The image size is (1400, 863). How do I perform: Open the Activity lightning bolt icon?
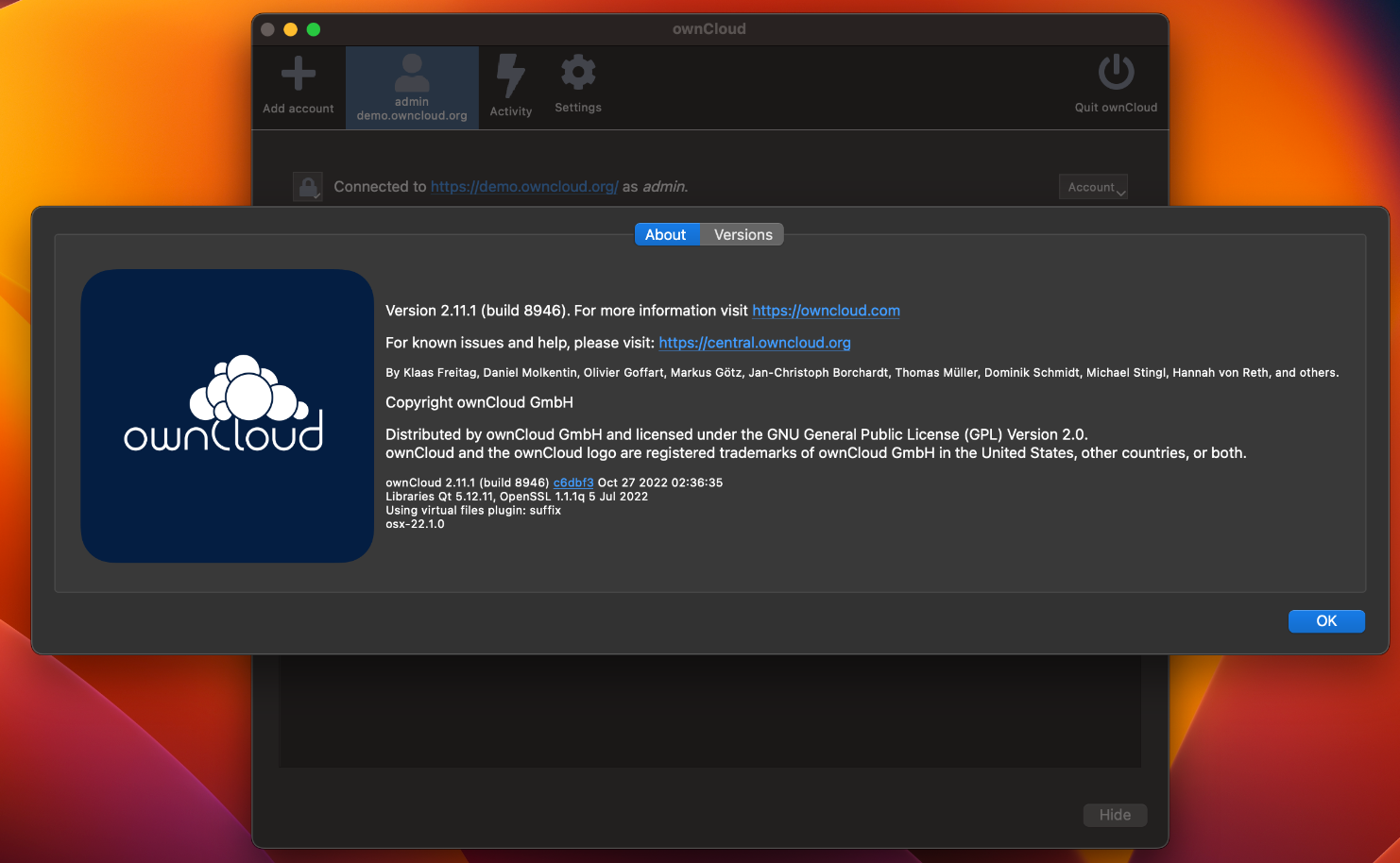coord(510,72)
